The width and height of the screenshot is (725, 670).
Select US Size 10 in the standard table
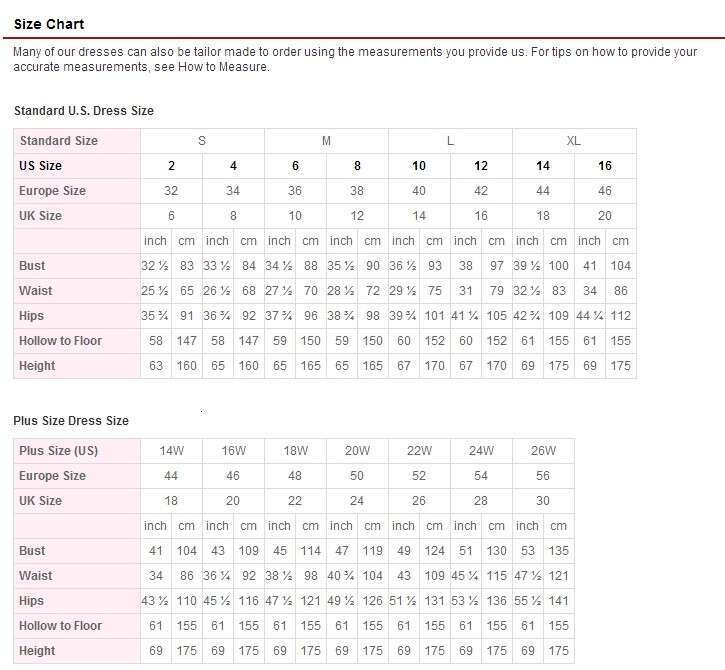click(x=419, y=166)
